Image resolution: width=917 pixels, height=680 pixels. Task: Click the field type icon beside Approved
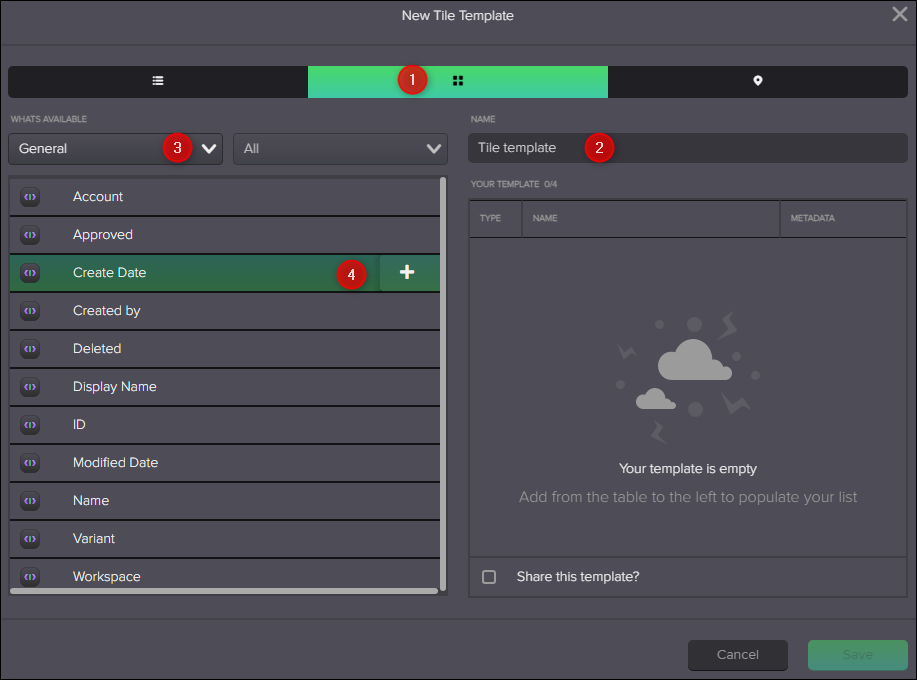click(29, 234)
